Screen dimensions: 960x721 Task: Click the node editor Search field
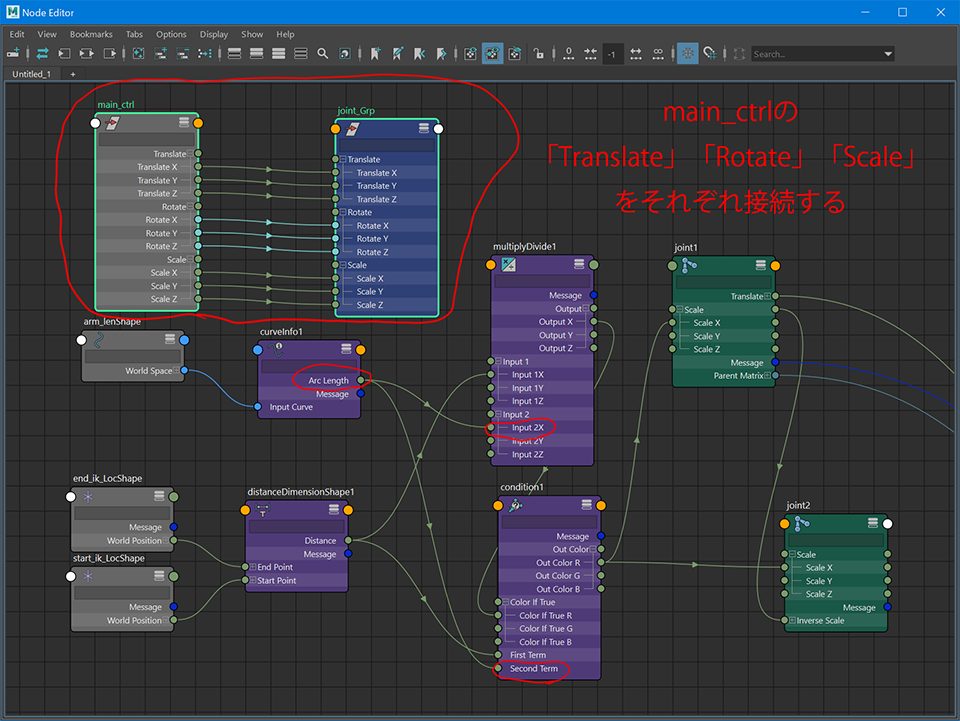click(x=812, y=54)
